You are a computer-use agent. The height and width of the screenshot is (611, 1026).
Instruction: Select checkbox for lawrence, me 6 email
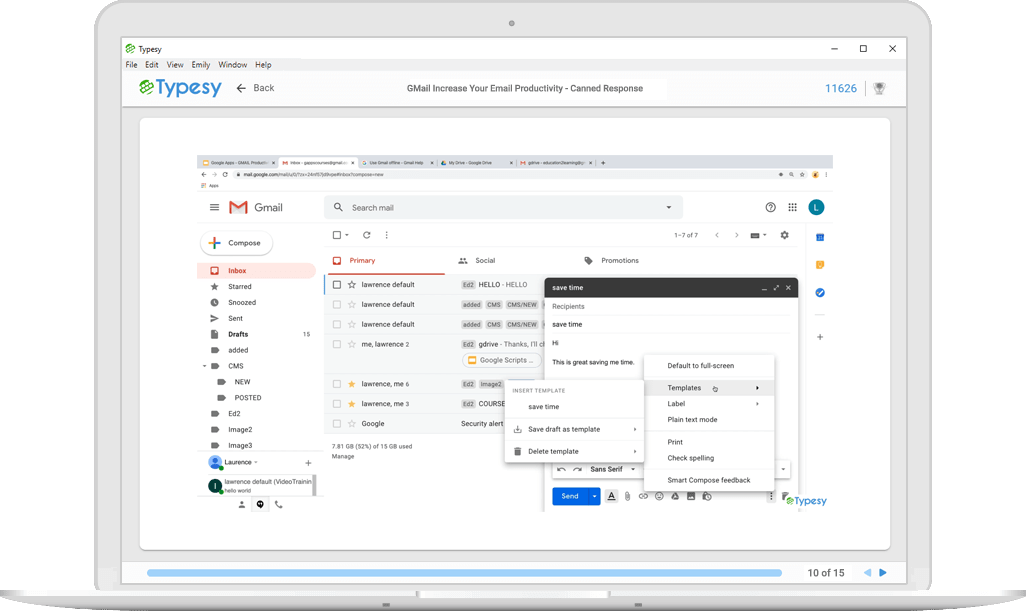click(x=337, y=384)
